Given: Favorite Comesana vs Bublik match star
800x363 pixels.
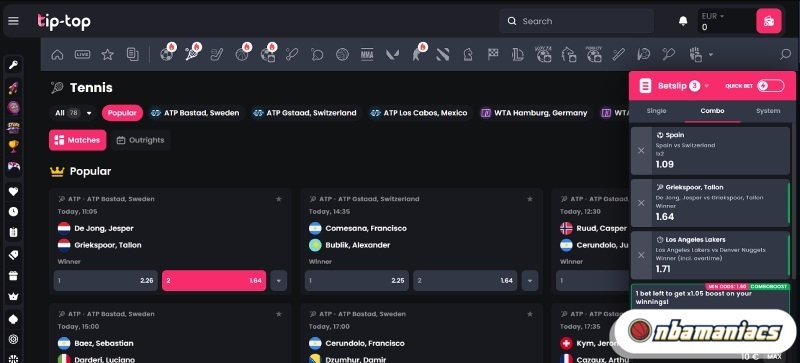Looking at the screenshot, I should click(x=530, y=199).
